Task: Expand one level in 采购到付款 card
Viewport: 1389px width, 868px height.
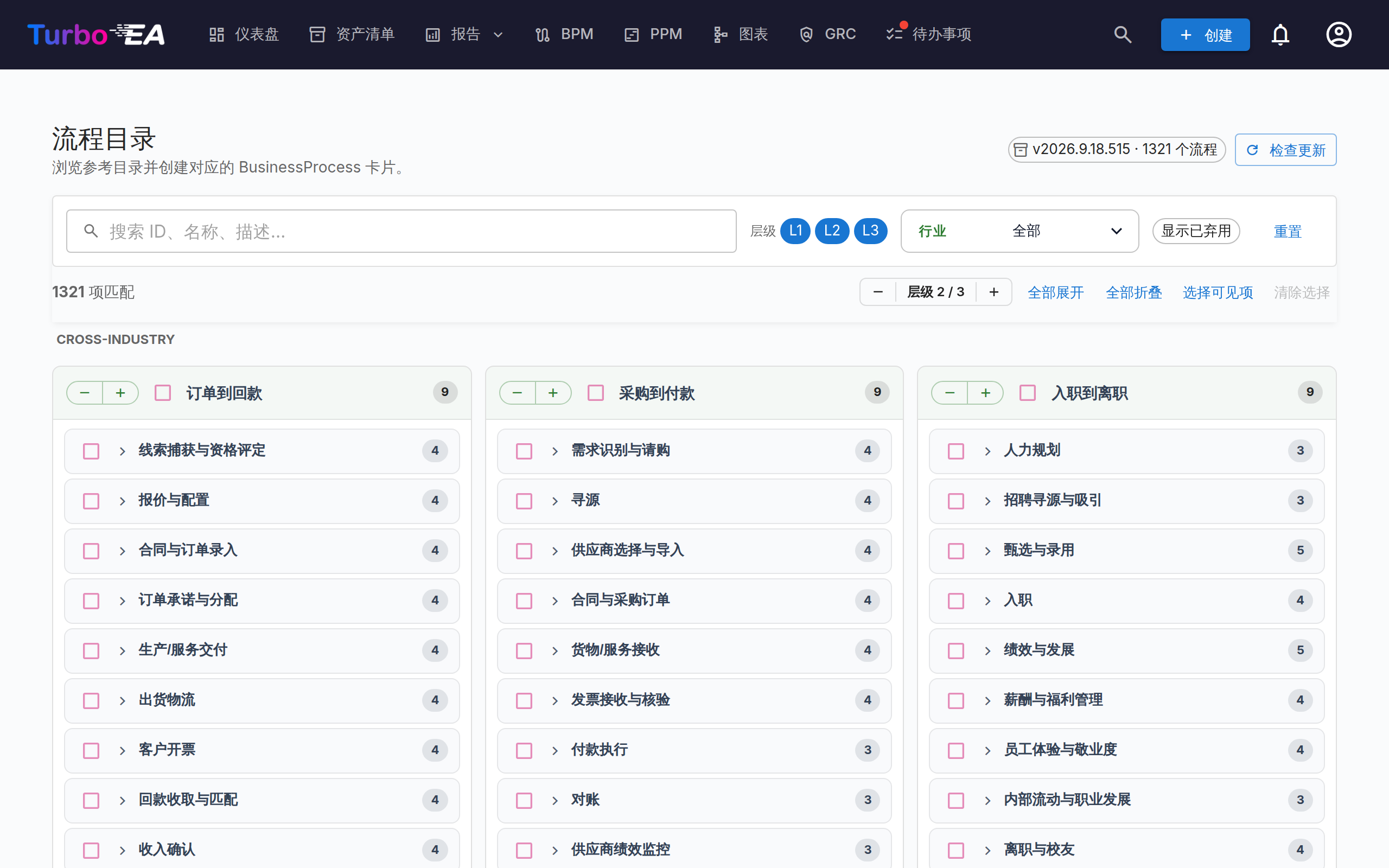Action: pyautogui.click(x=553, y=393)
